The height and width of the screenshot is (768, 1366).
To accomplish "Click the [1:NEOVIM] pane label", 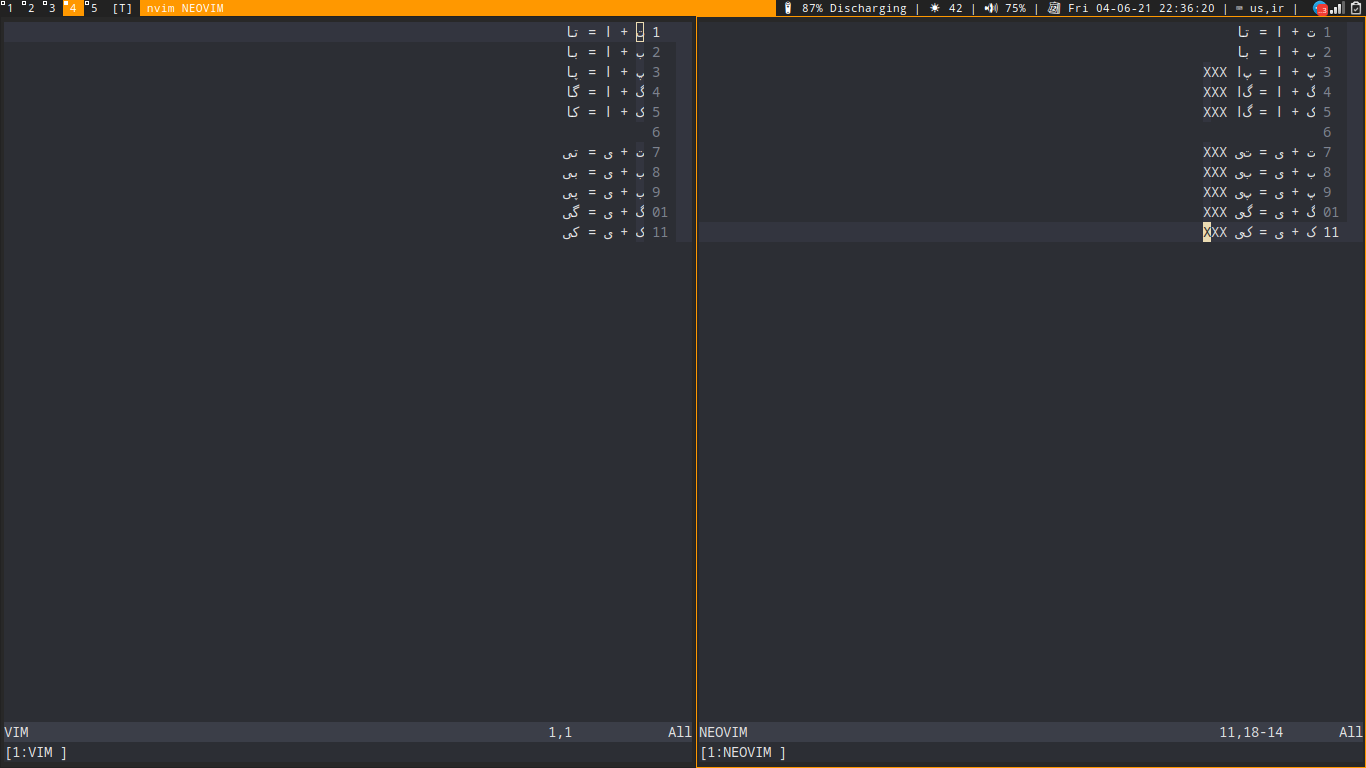I will click(740, 752).
